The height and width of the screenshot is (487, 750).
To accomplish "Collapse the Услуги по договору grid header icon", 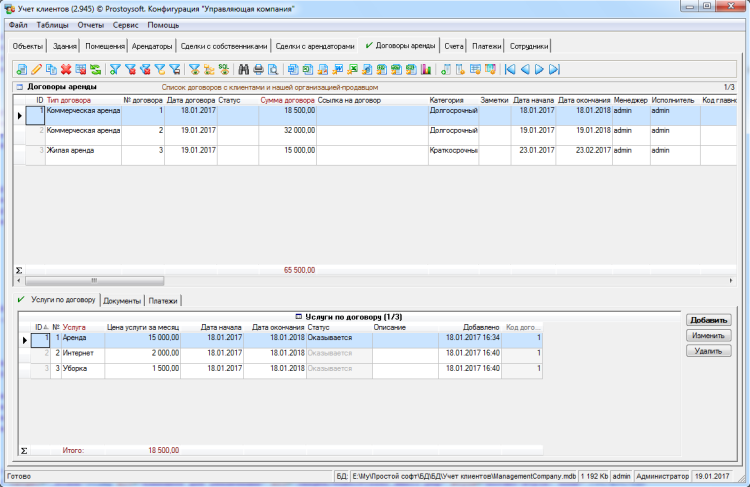I will [x=299, y=316].
